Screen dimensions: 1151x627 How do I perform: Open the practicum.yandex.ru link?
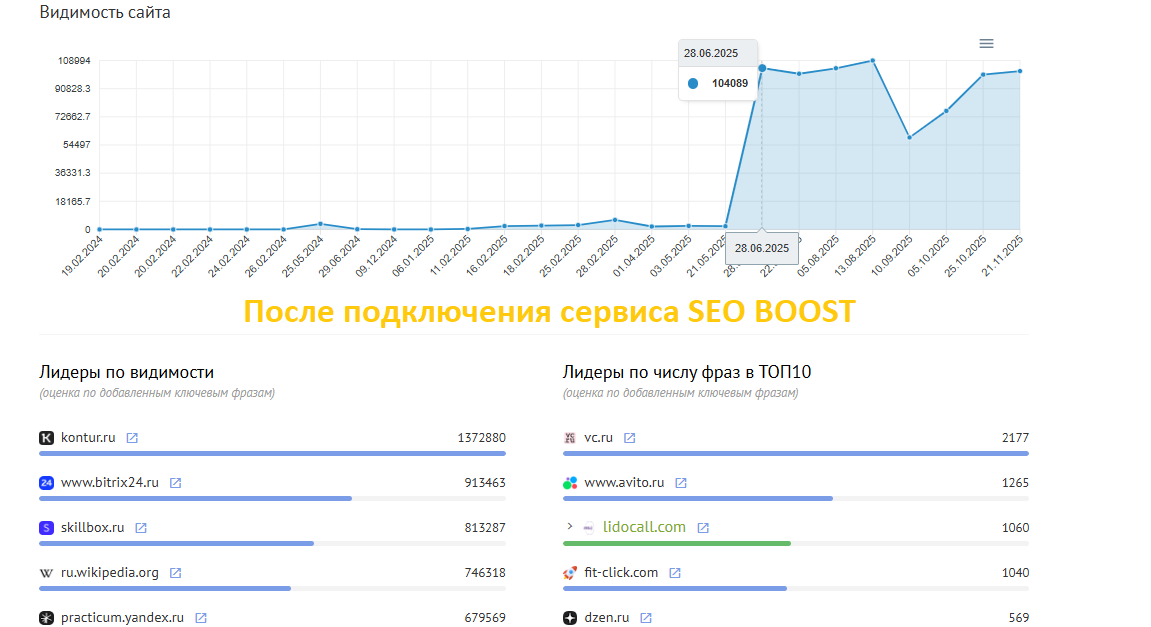coord(120,617)
